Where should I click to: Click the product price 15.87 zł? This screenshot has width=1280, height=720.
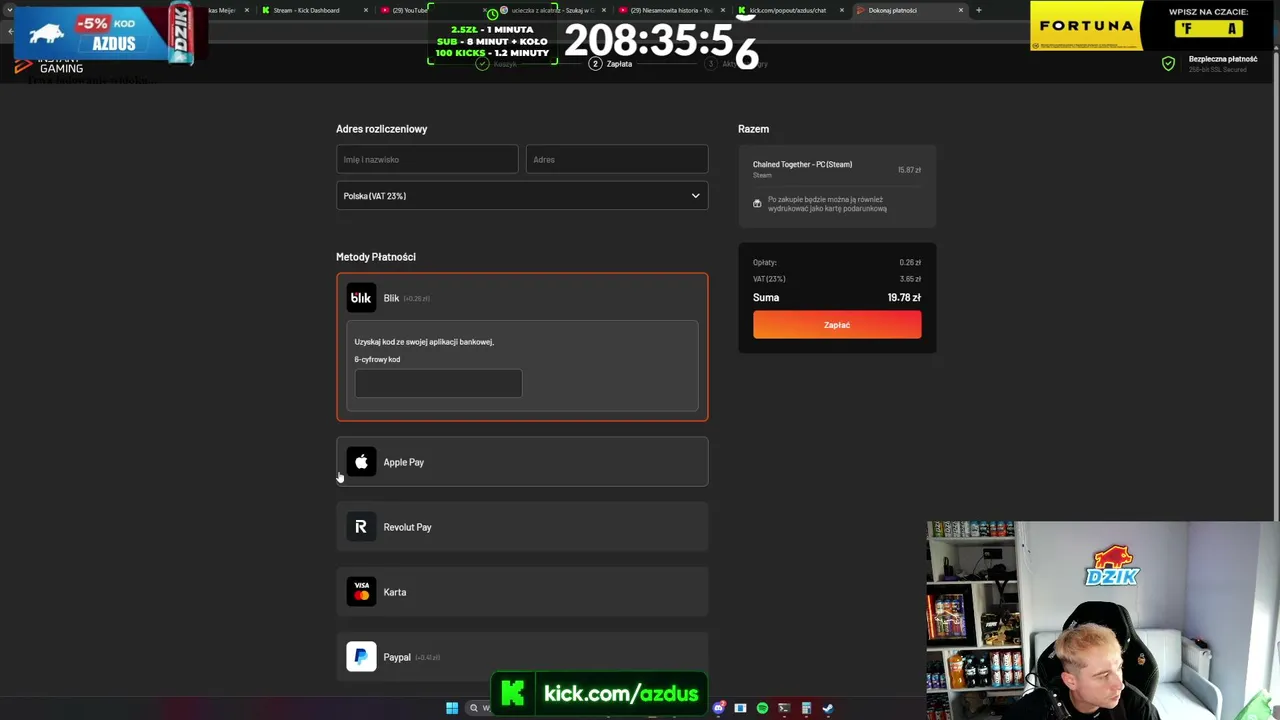tap(909, 170)
